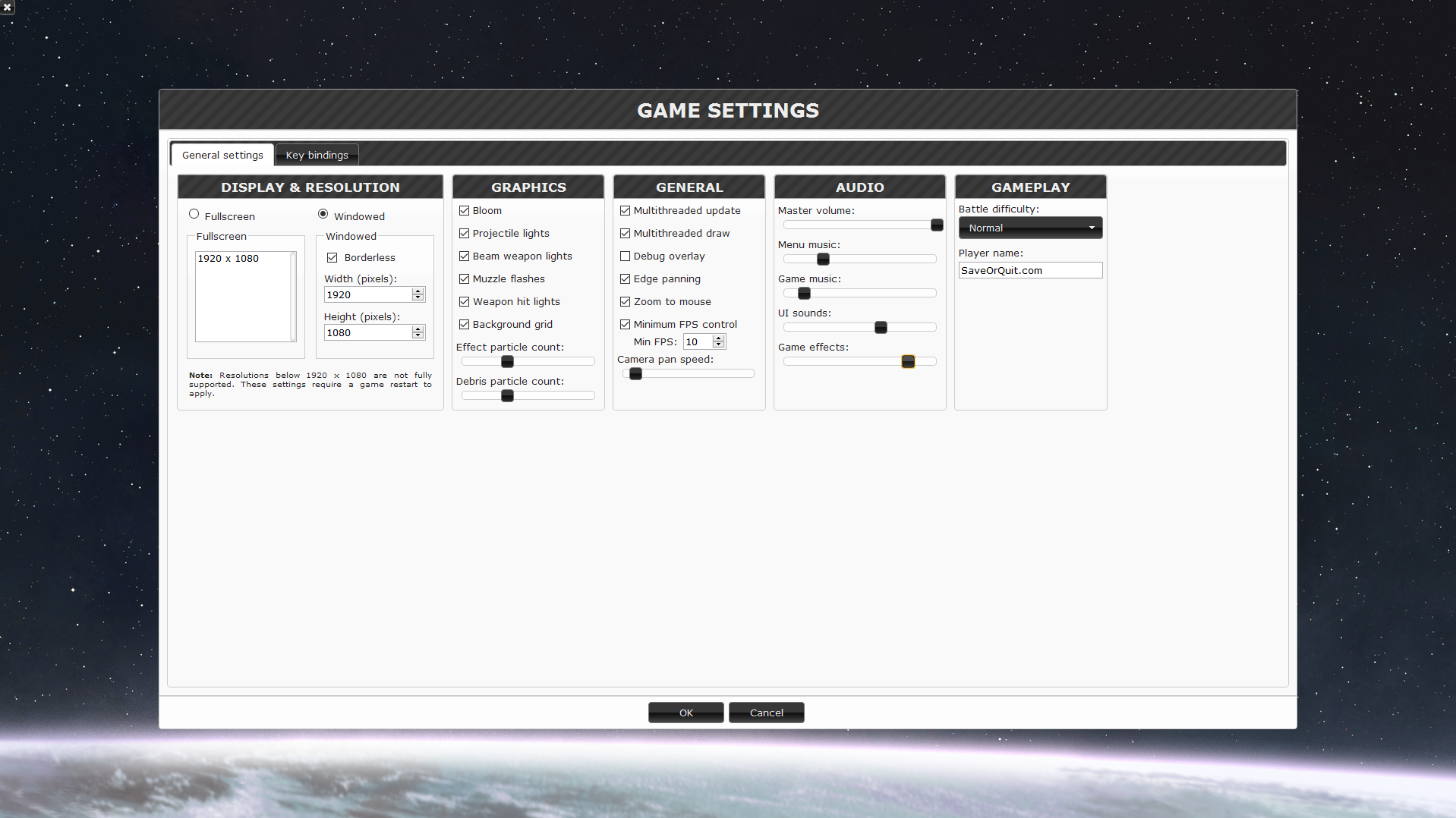
Task: Toggle Multithreaded update checkbox
Action: pos(626,211)
